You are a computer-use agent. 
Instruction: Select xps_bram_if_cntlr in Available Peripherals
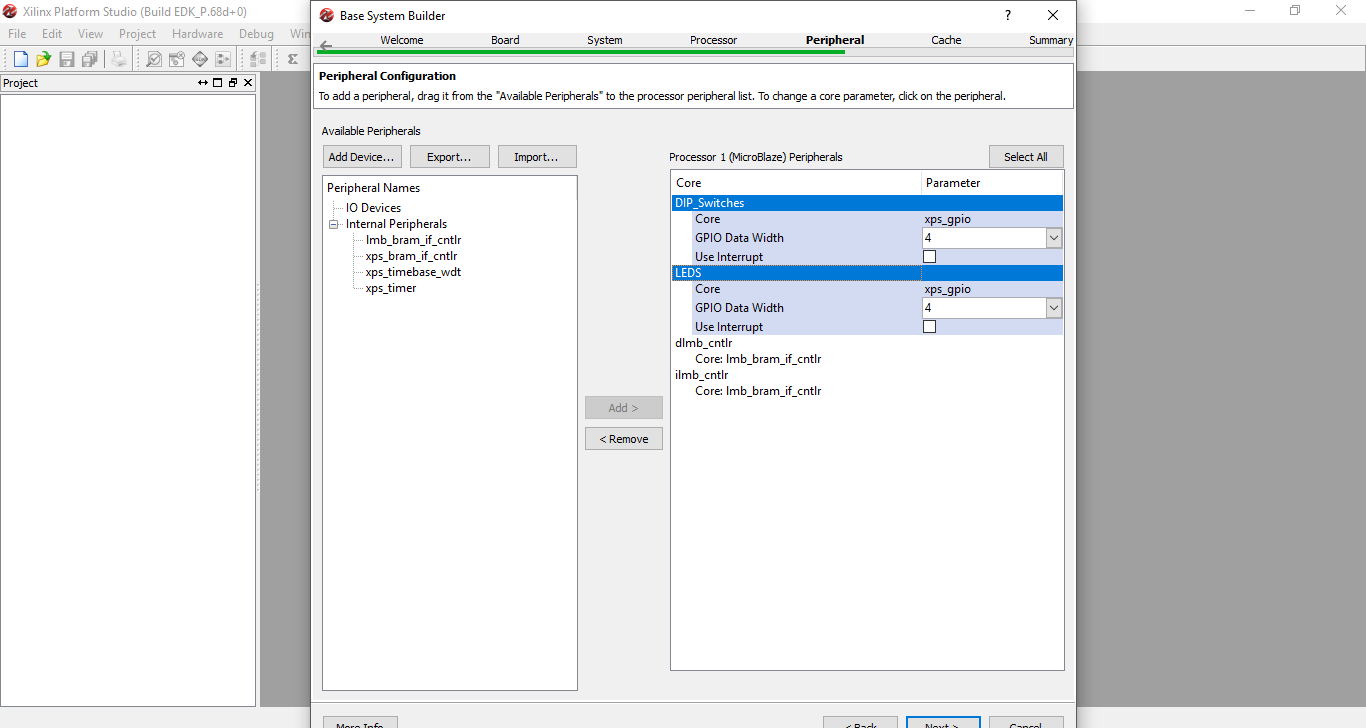[411, 256]
